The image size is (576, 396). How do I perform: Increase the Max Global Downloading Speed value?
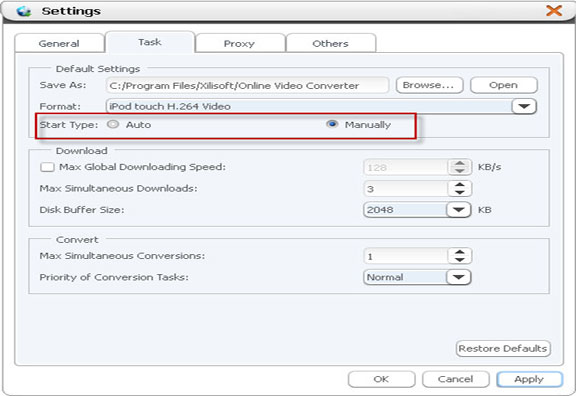(x=460, y=164)
